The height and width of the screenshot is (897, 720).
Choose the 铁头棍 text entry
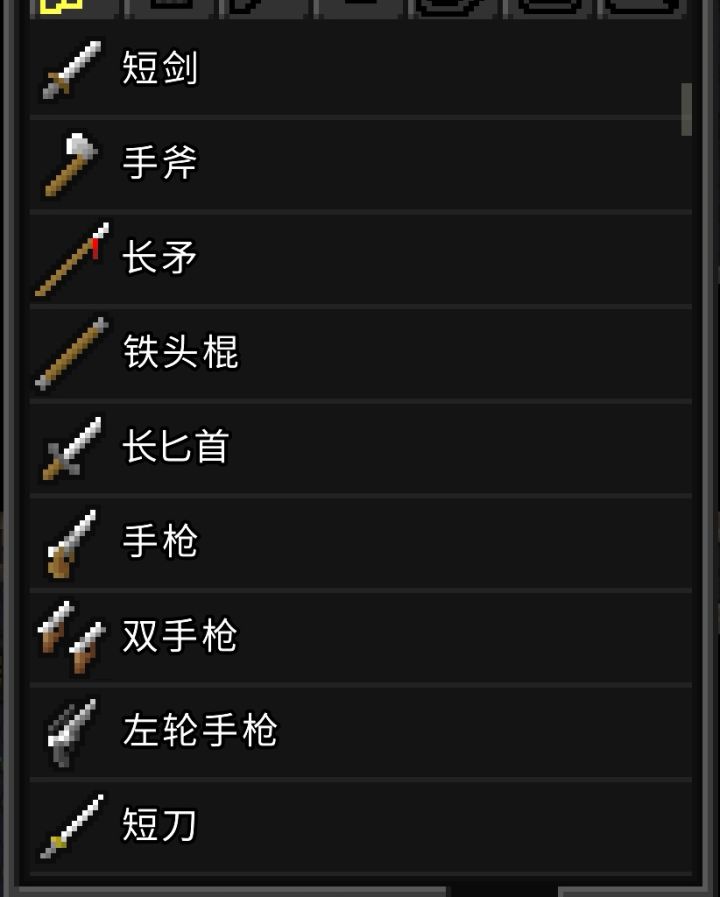point(180,352)
